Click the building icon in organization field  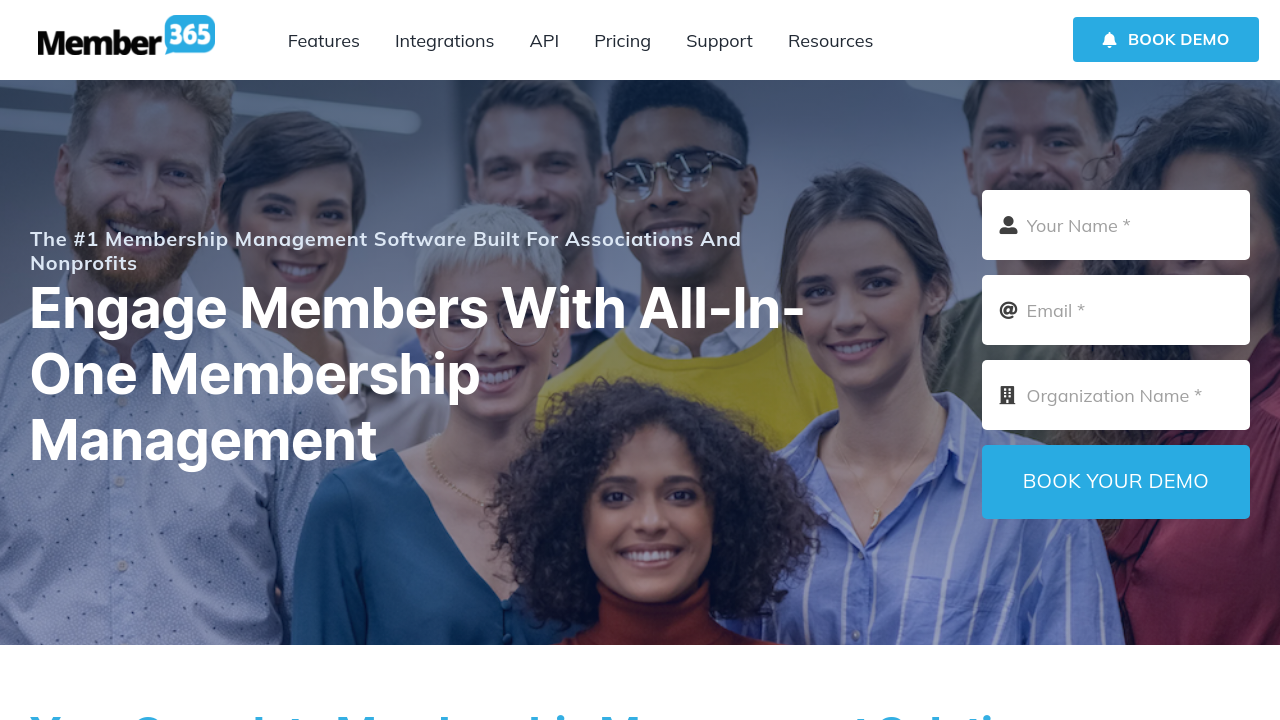pos(1008,395)
